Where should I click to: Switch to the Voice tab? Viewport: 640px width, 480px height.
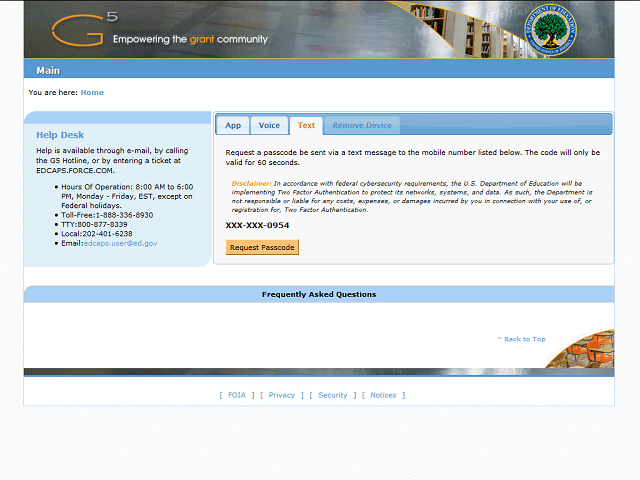click(269, 125)
